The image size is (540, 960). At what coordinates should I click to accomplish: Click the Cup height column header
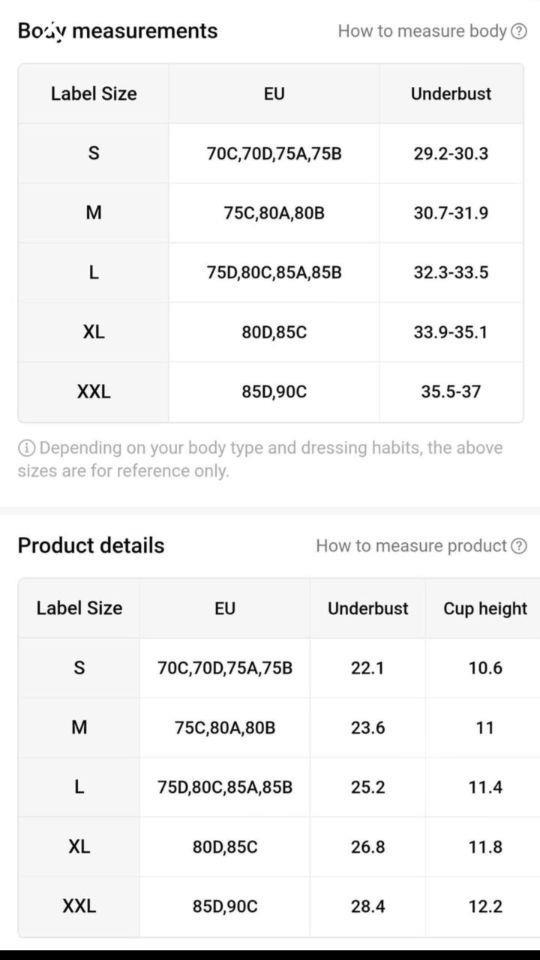point(485,609)
